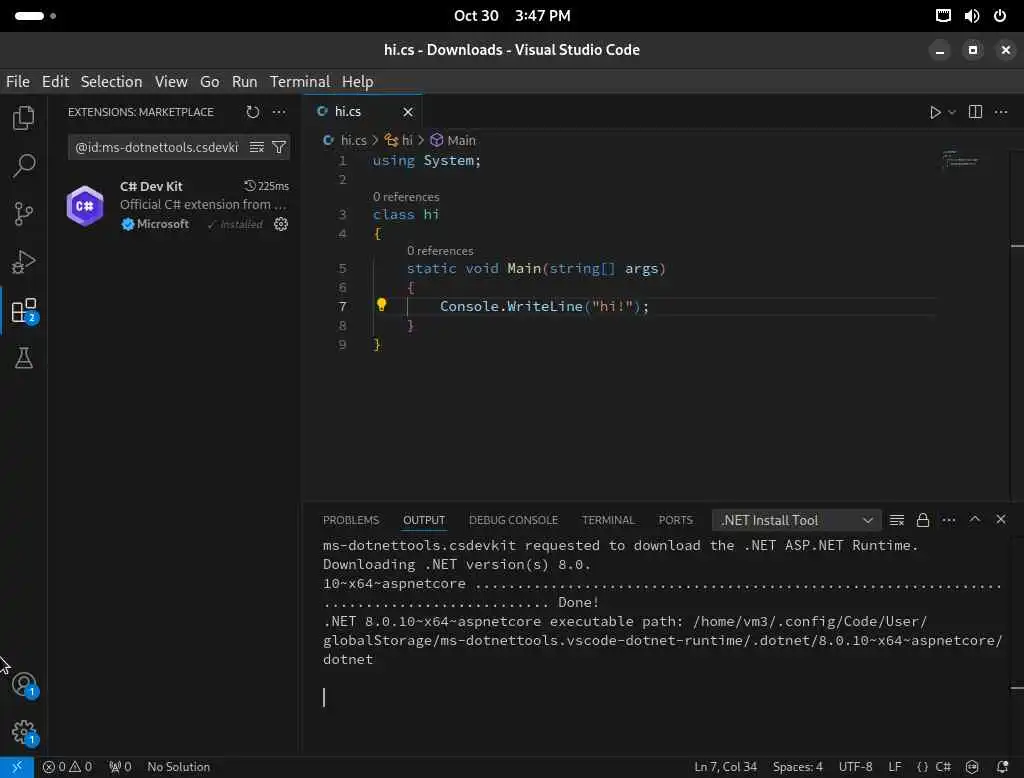Open editor more actions menu
Image resolution: width=1024 pixels, height=778 pixels.
pyautogui.click(x=1000, y=112)
